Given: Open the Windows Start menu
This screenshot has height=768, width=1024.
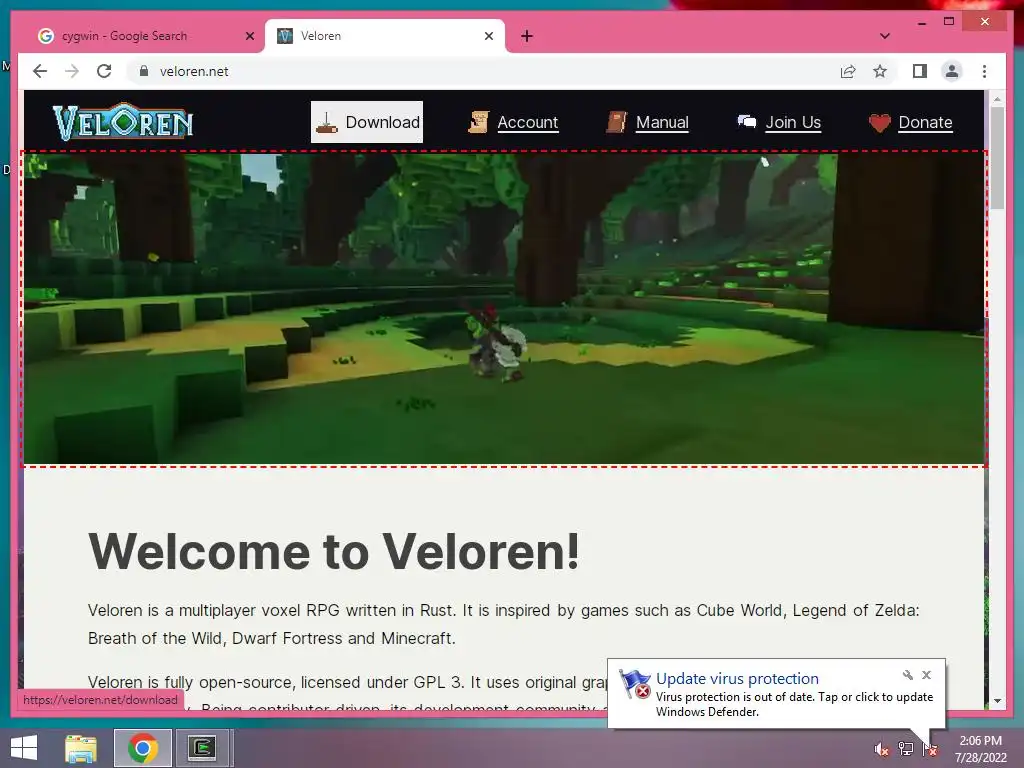Looking at the screenshot, I should coord(24,748).
